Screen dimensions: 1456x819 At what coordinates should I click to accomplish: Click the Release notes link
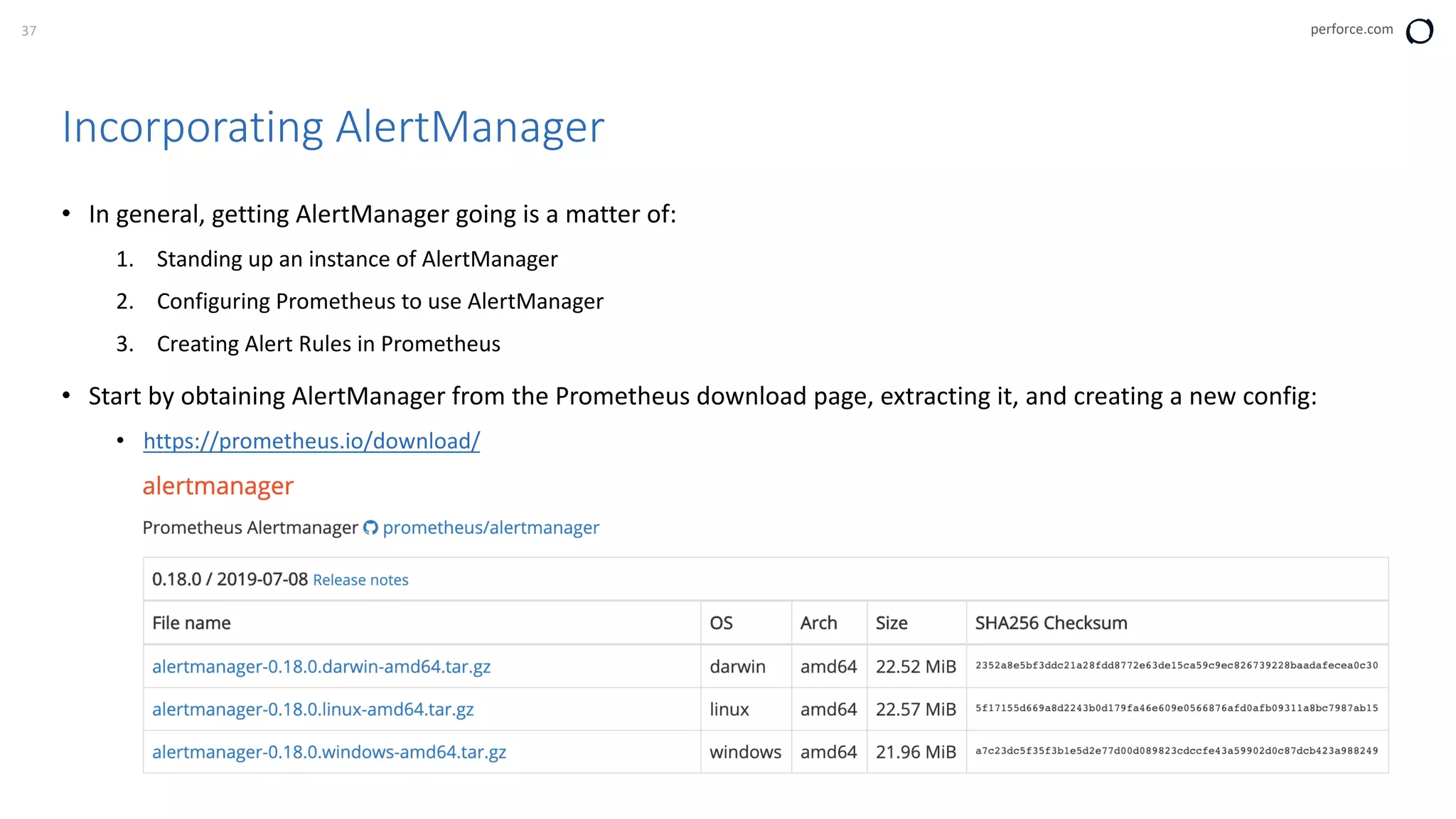tap(360, 580)
